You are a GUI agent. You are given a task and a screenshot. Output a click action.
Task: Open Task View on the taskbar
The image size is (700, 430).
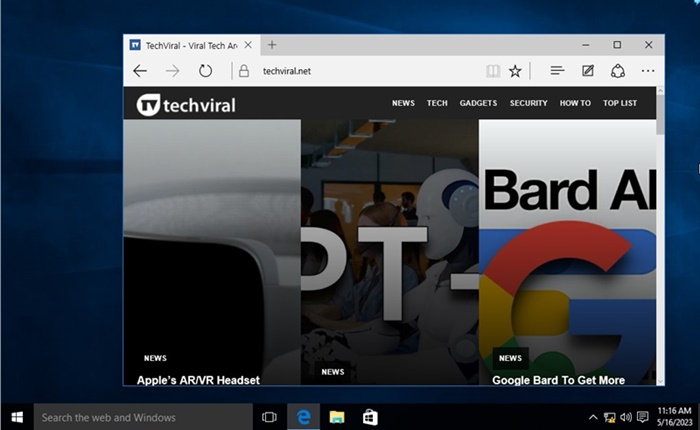(x=269, y=417)
